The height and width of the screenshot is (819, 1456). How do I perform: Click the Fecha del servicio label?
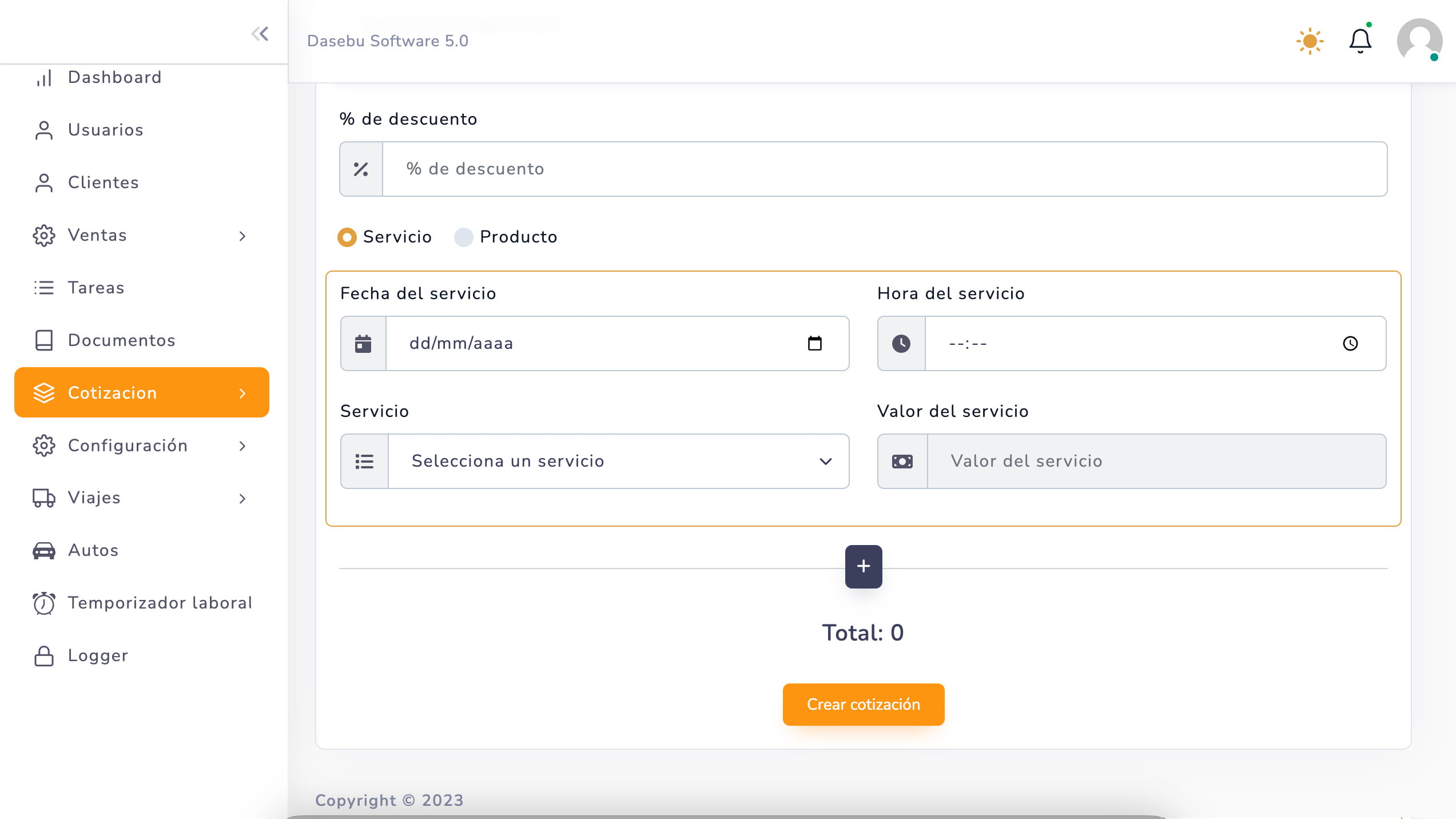(418, 294)
